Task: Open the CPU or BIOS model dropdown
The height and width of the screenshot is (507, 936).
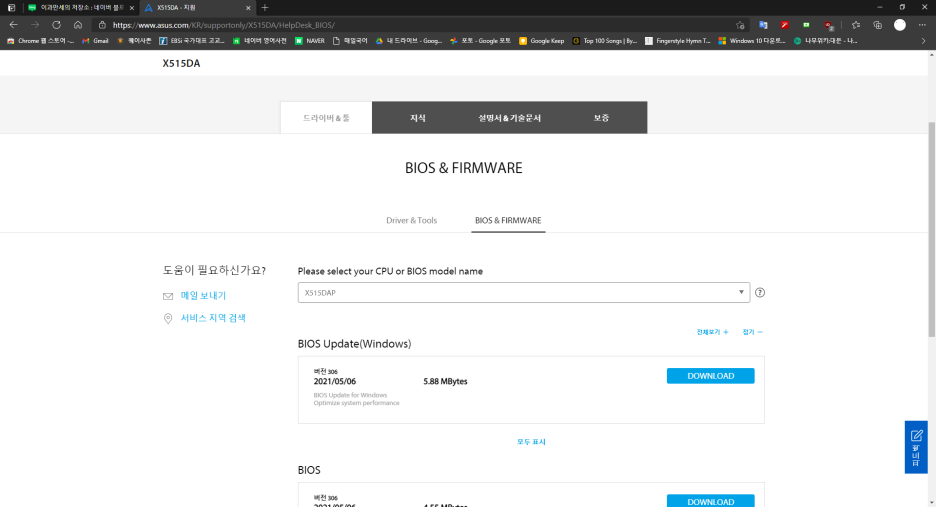Action: pyautogui.click(x=524, y=293)
